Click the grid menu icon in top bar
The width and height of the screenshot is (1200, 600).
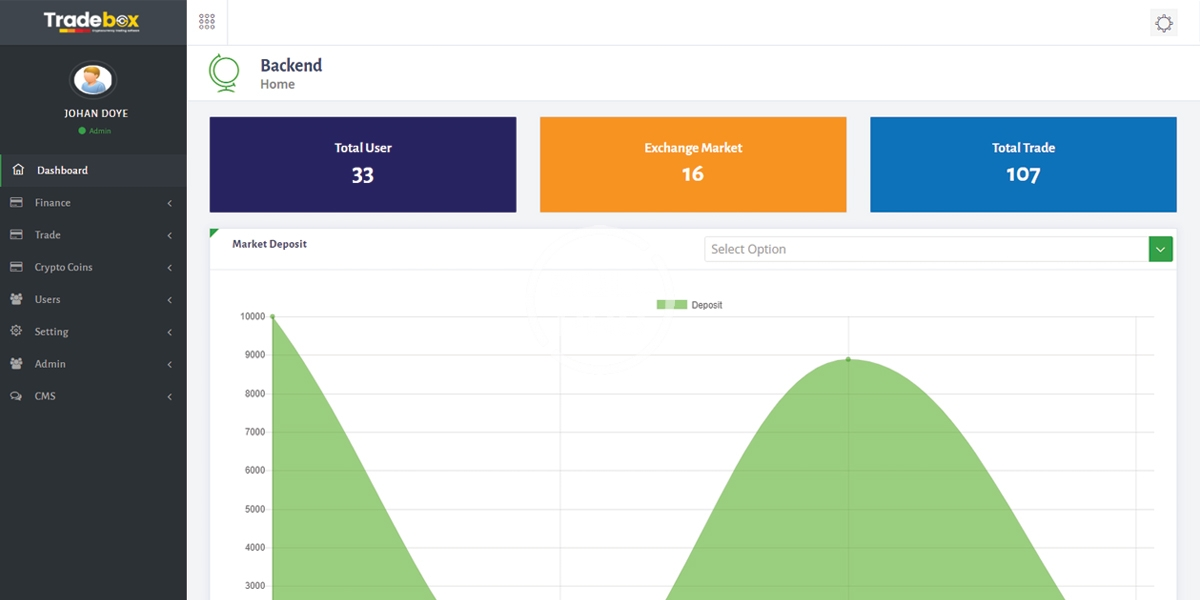click(x=207, y=22)
